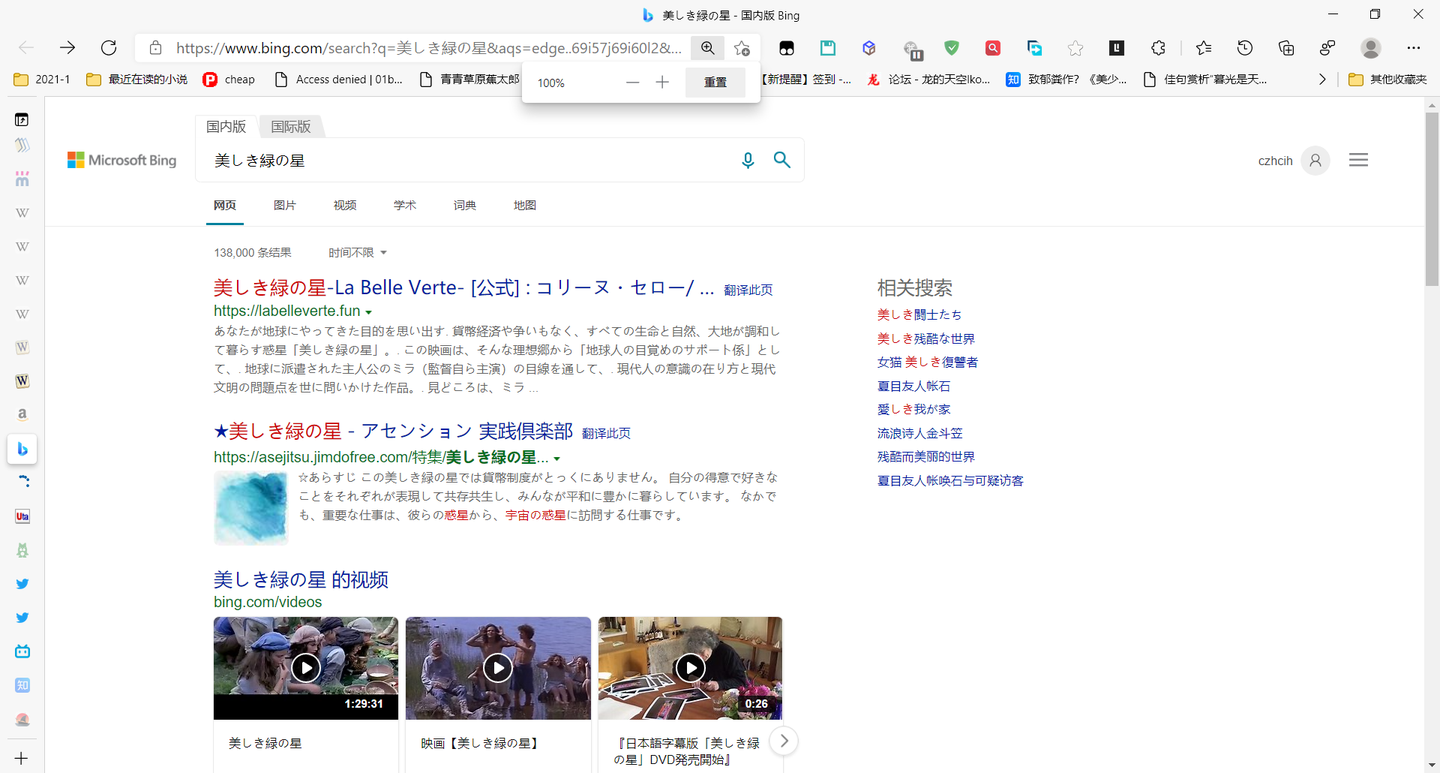Viewport: 1440px width, 773px height.
Task: Play the 美しき緑の星 video thumbnail
Action: point(305,668)
